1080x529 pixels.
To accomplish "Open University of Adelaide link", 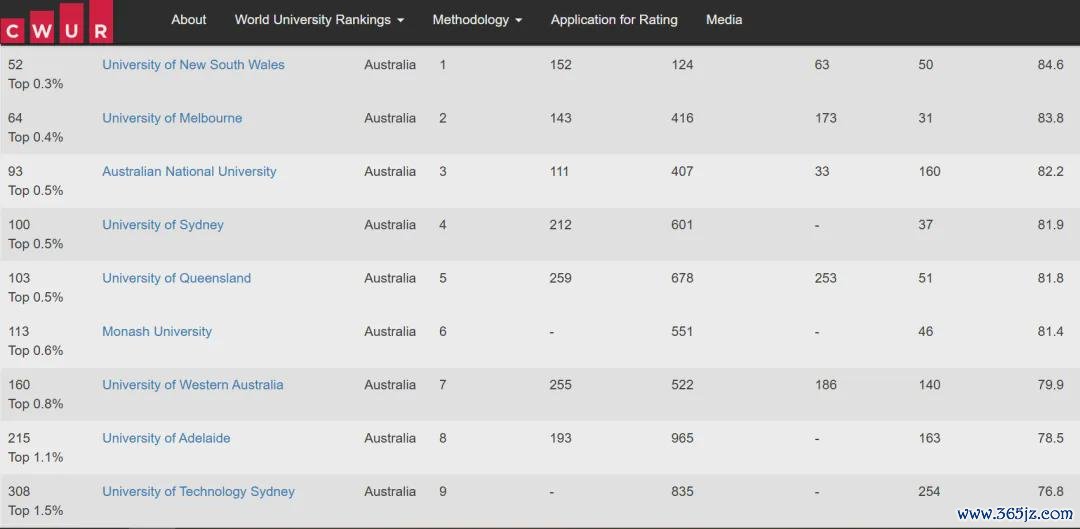I will (166, 438).
